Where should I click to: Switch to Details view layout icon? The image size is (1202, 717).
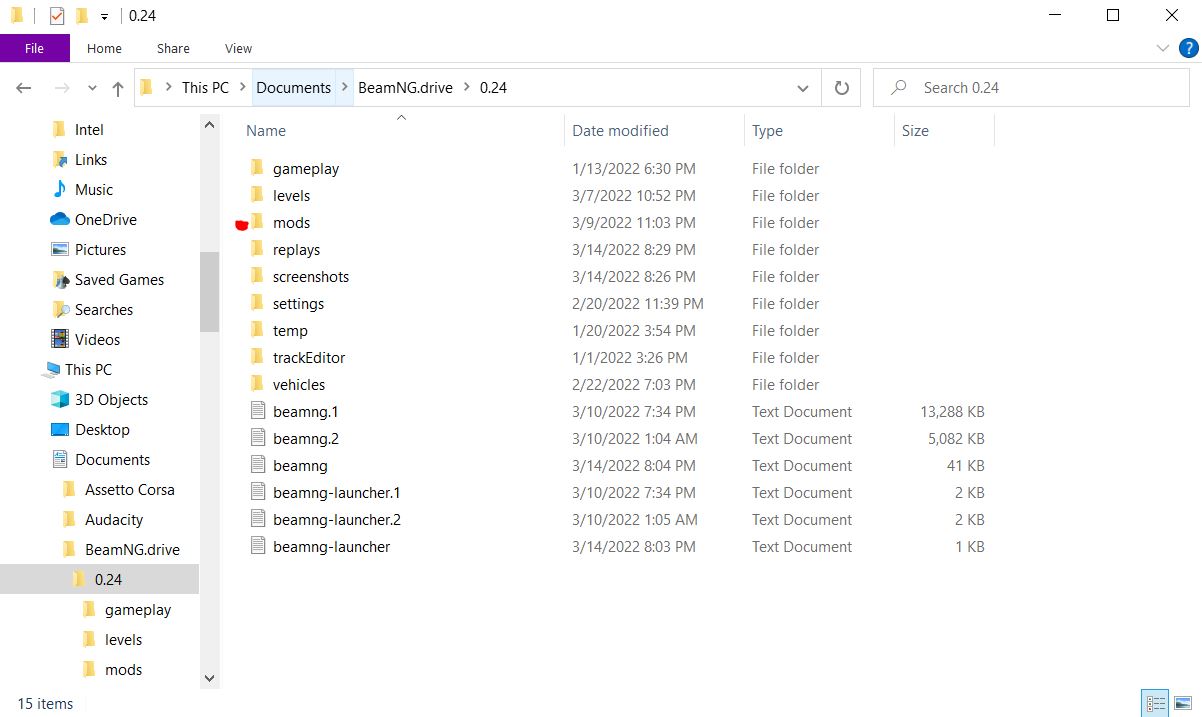tap(1155, 703)
